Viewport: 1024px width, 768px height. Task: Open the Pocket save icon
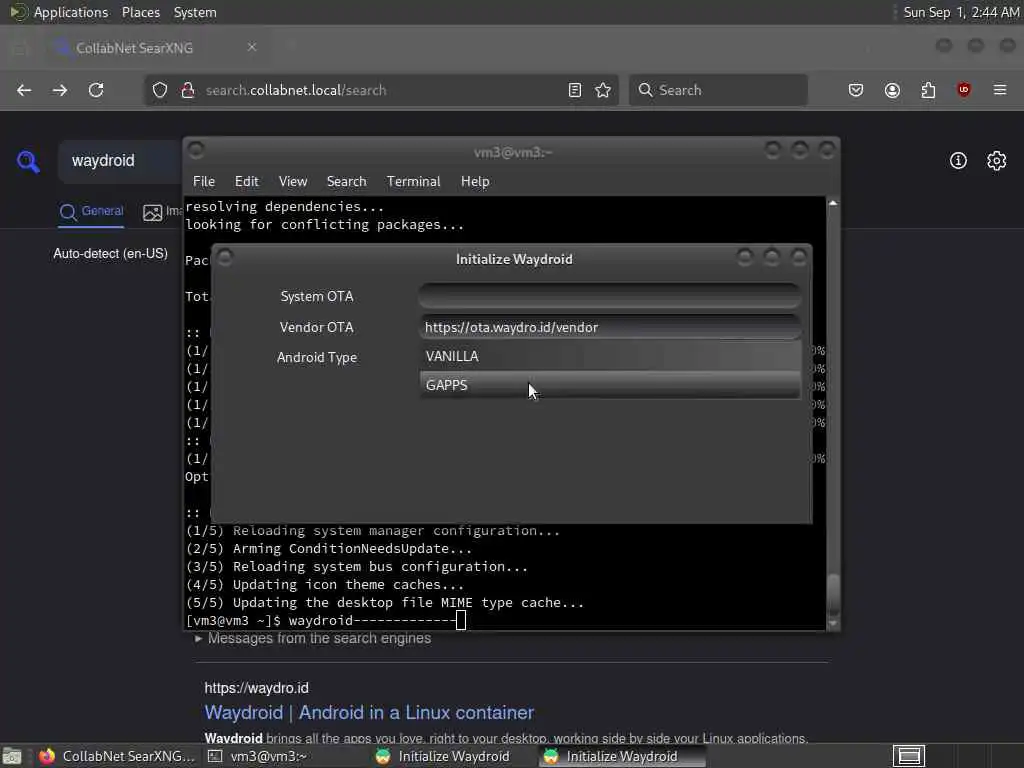856,90
